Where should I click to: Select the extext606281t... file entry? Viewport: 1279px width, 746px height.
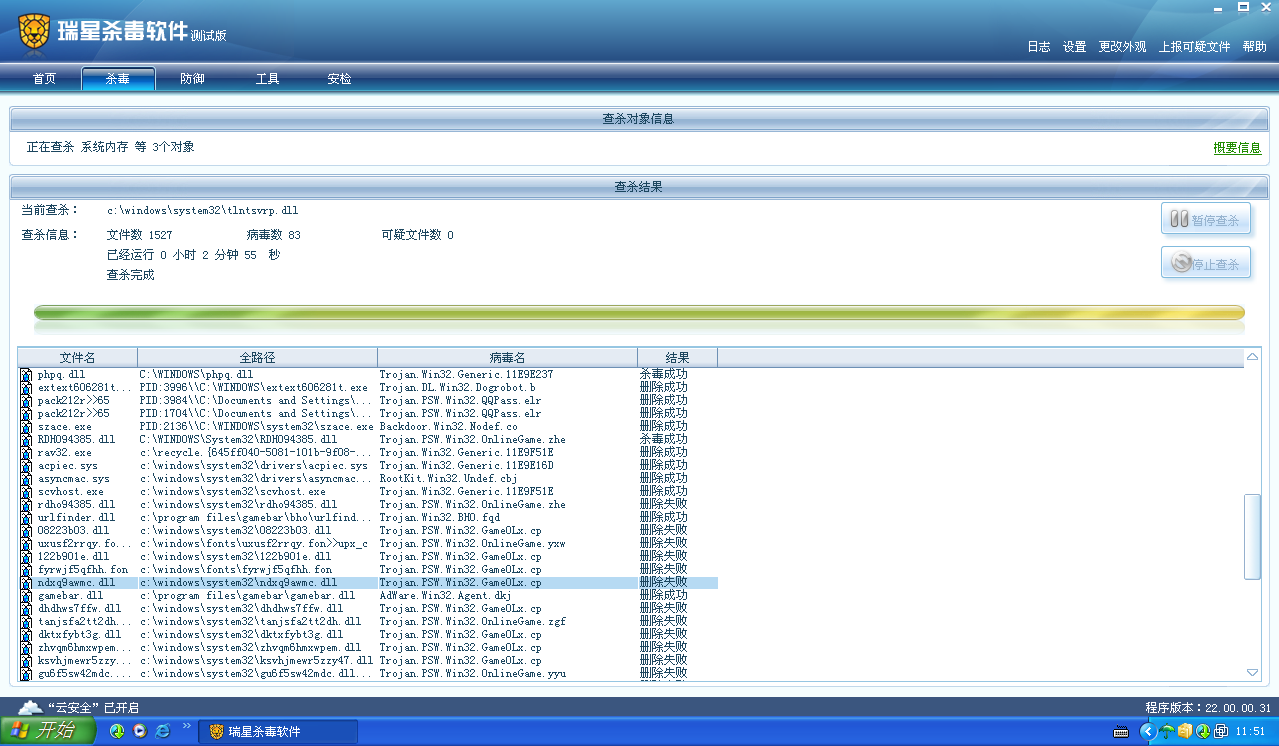pyautogui.click(x=85, y=387)
